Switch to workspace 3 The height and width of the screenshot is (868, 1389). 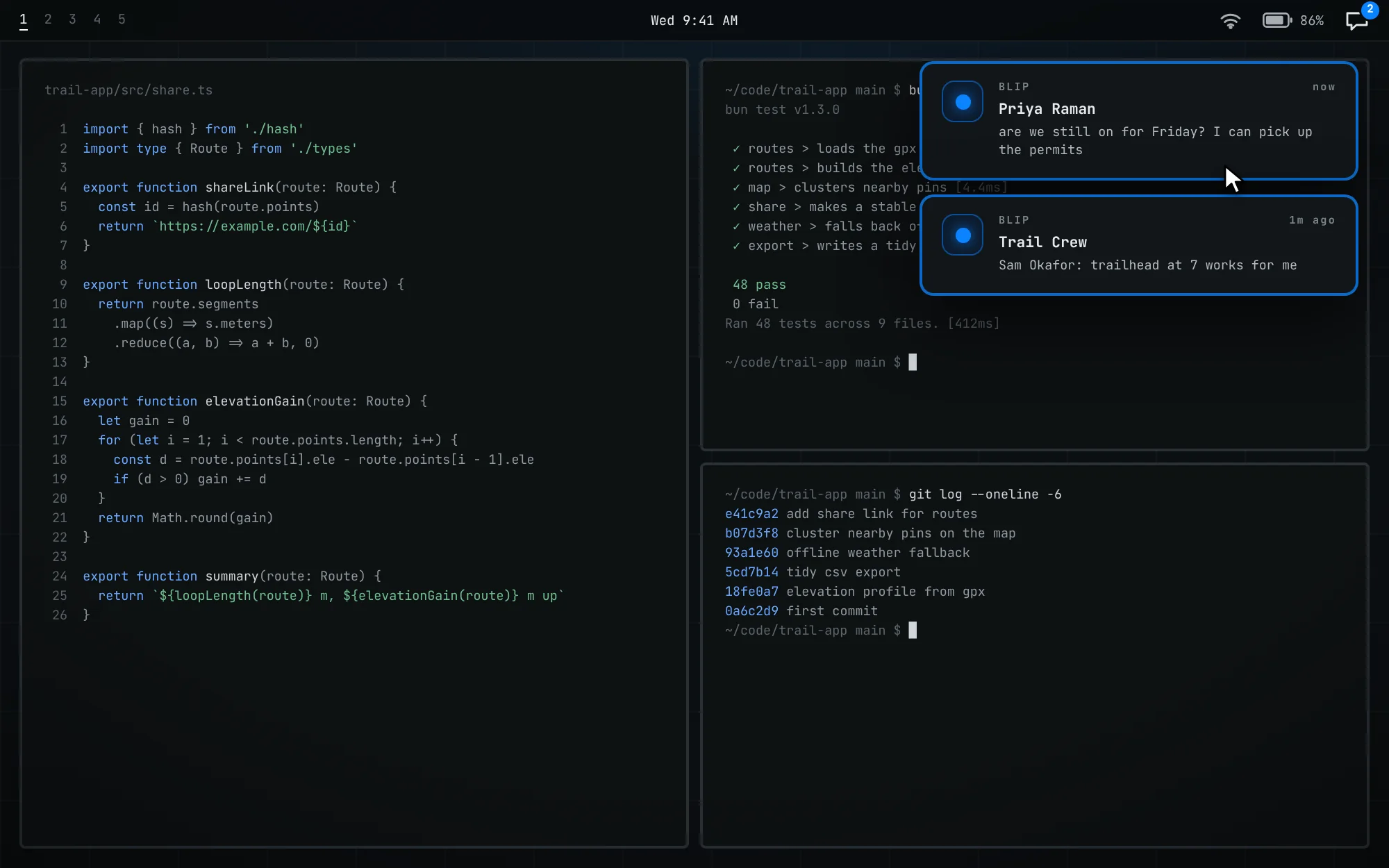(72, 19)
